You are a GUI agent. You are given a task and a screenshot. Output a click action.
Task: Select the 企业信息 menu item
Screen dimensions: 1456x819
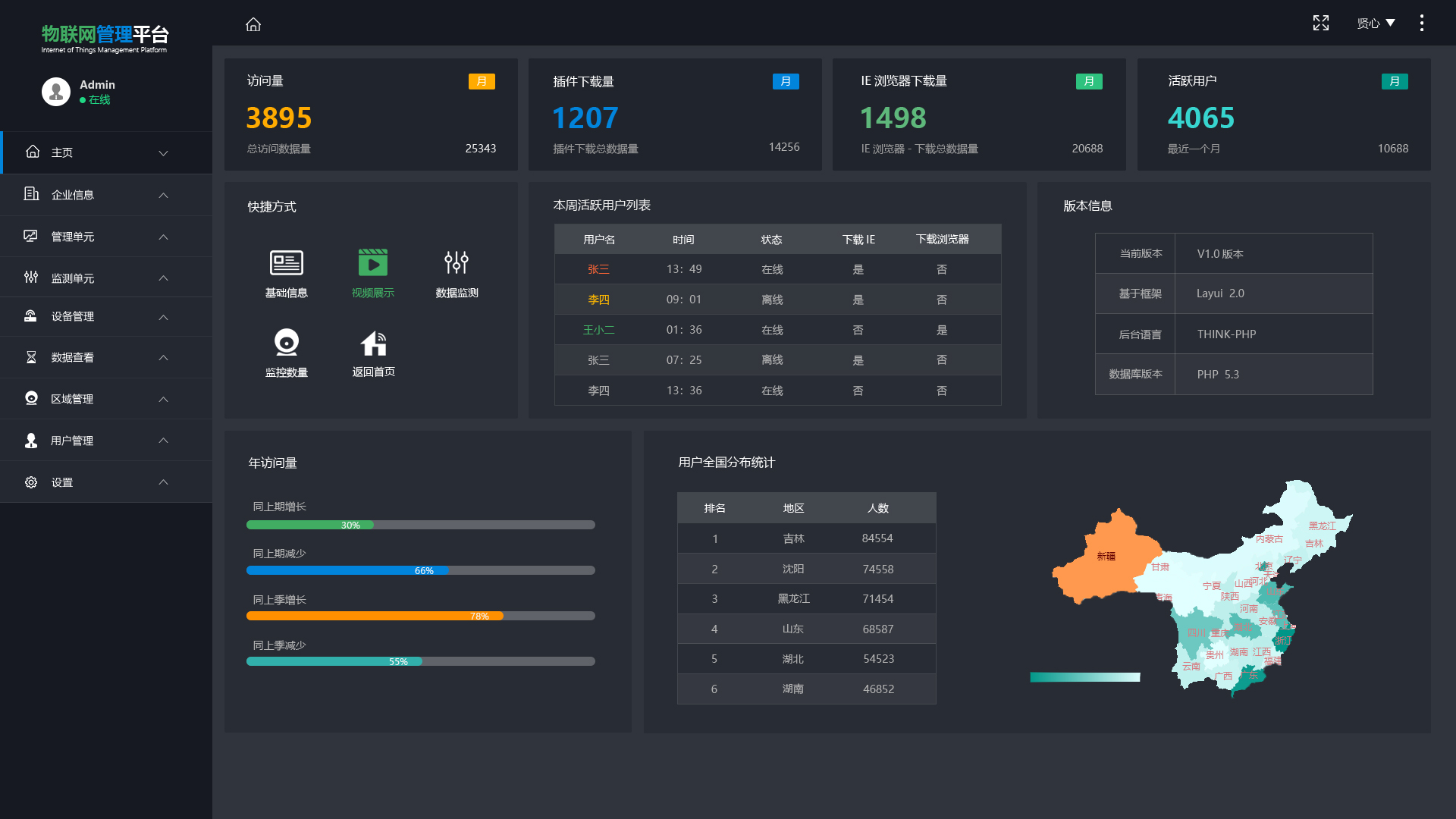(106, 195)
